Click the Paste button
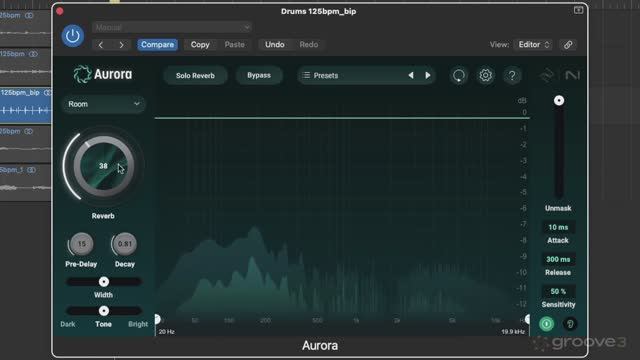The height and width of the screenshot is (360, 640). (234, 44)
